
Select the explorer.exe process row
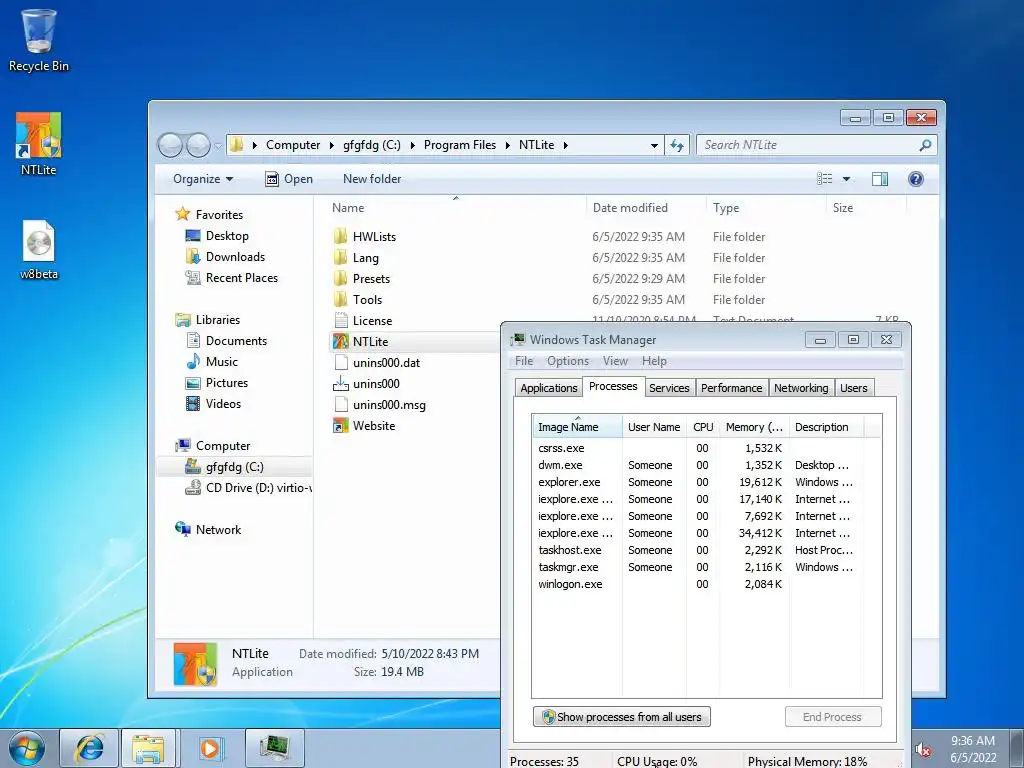tap(707, 482)
